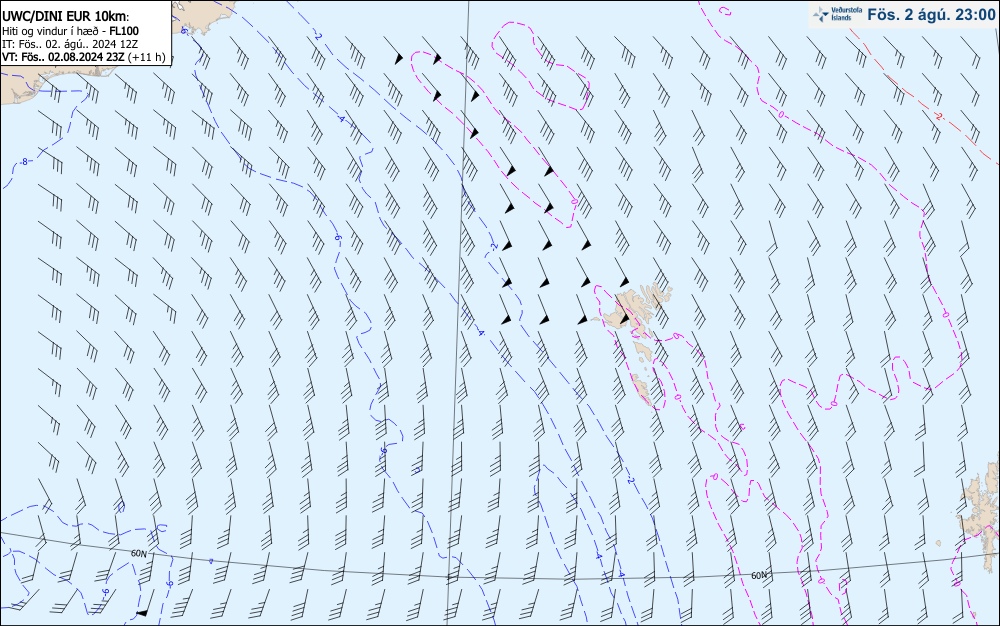Click the 'UWC/DINI EUR 10km' title text
This screenshot has height=626, width=1000.
[x=66, y=16]
